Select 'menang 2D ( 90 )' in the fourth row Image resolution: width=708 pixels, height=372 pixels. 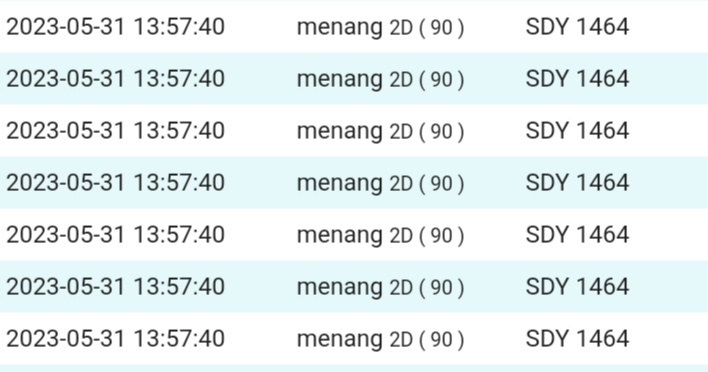tap(380, 183)
